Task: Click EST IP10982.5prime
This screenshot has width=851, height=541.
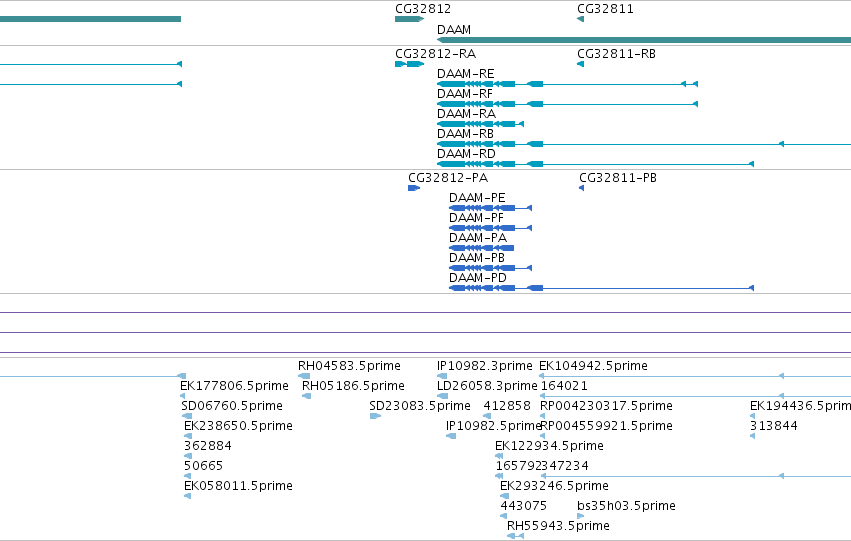Action: [x=494, y=426]
